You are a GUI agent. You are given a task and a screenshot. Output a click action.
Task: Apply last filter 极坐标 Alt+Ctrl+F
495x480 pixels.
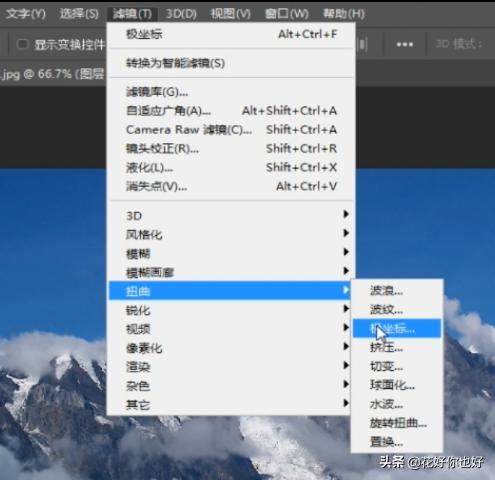pos(232,34)
